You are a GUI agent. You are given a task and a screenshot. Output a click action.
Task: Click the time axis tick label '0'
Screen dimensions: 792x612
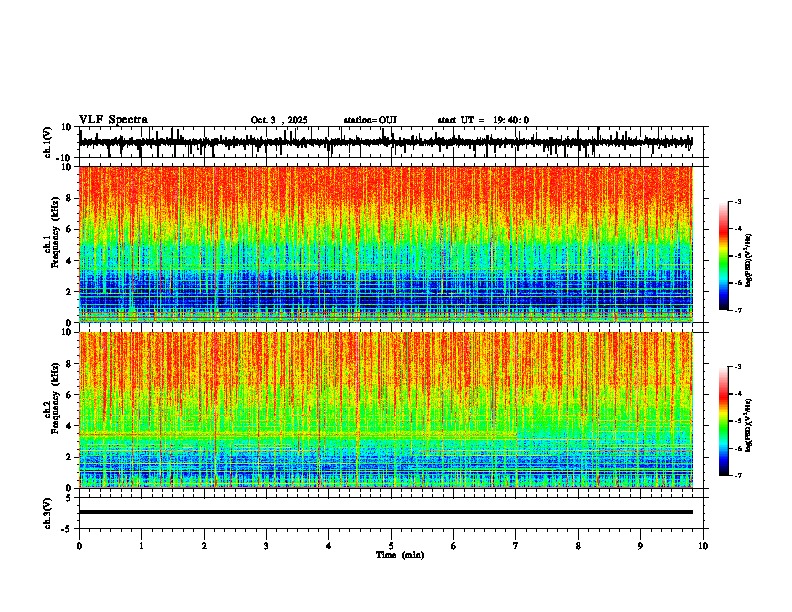coord(79,546)
